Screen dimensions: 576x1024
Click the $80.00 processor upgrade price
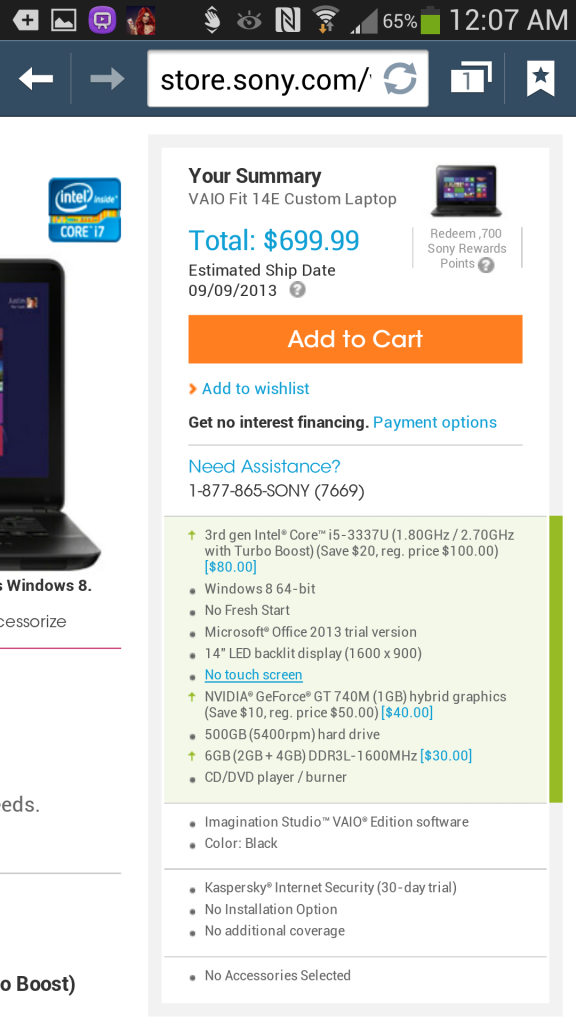pos(231,567)
